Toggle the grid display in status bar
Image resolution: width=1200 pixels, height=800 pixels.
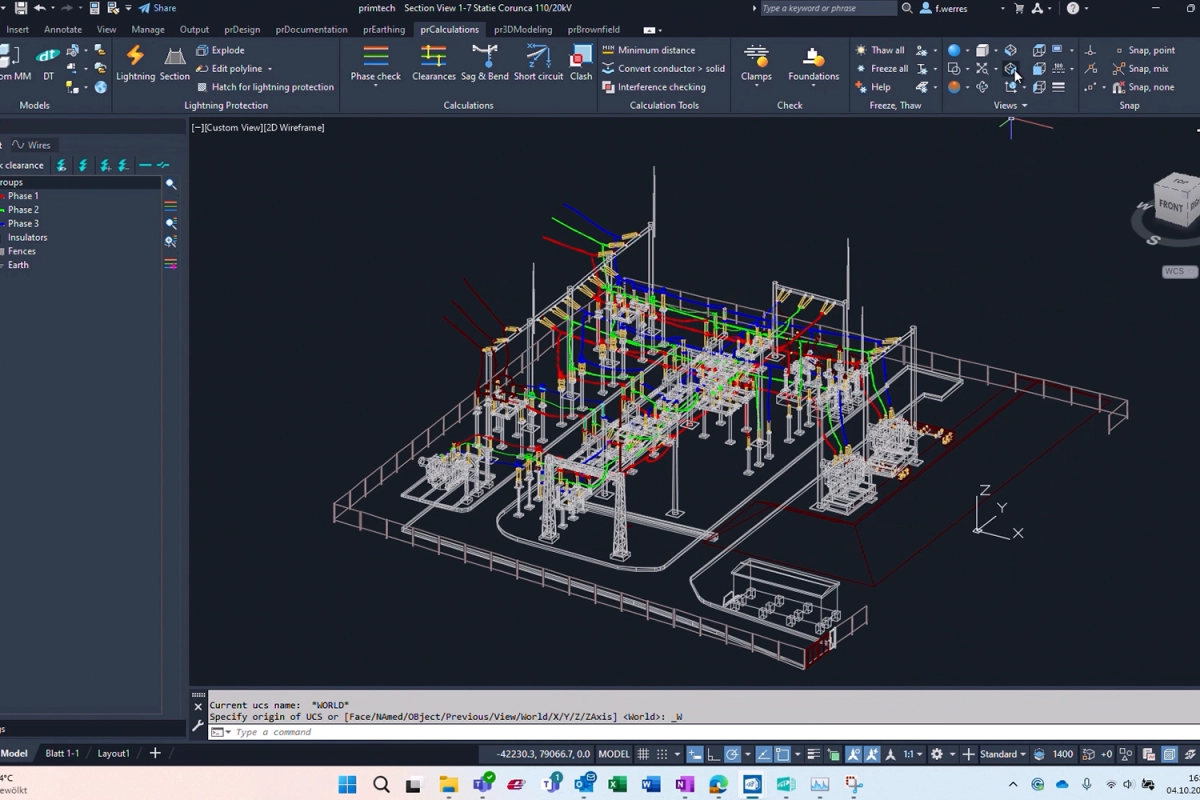click(645, 754)
